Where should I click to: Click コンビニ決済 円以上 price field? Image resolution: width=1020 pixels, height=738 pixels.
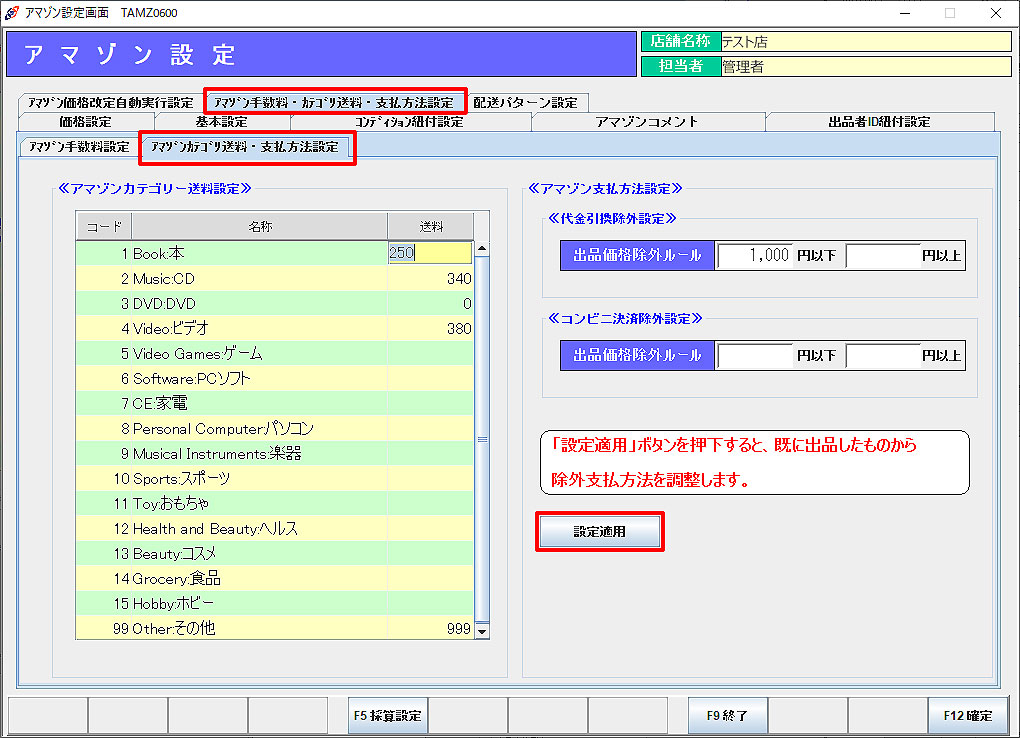point(882,355)
